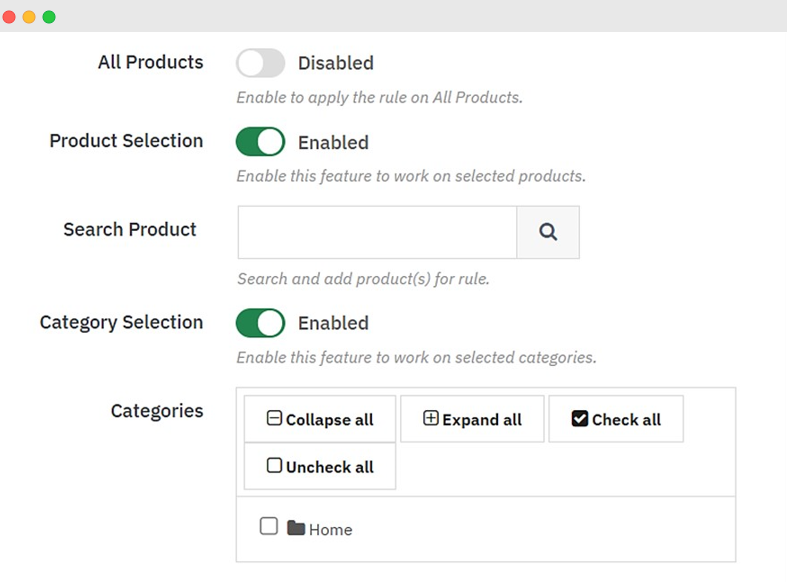Click the green maximize window button
Viewport: 787px width, 582px height.
click(49, 17)
